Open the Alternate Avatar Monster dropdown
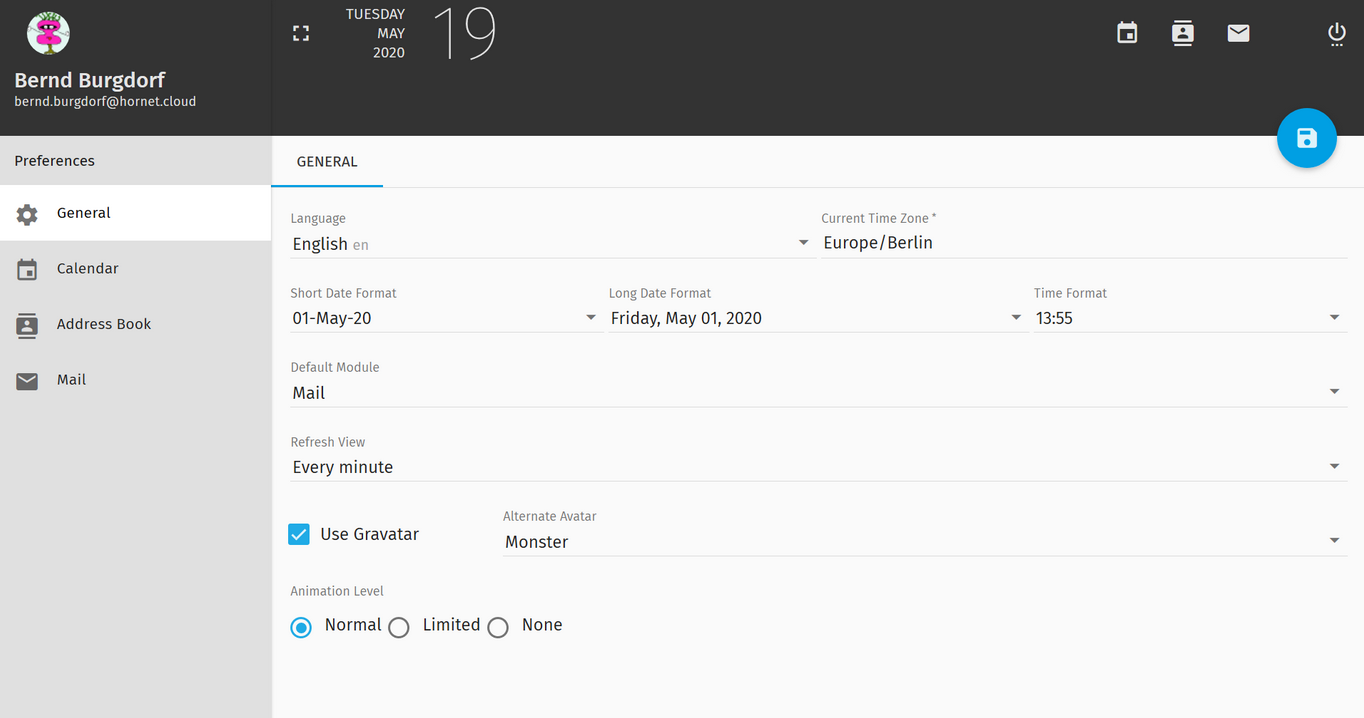The image size is (1364, 718). click(x=925, y=542)
